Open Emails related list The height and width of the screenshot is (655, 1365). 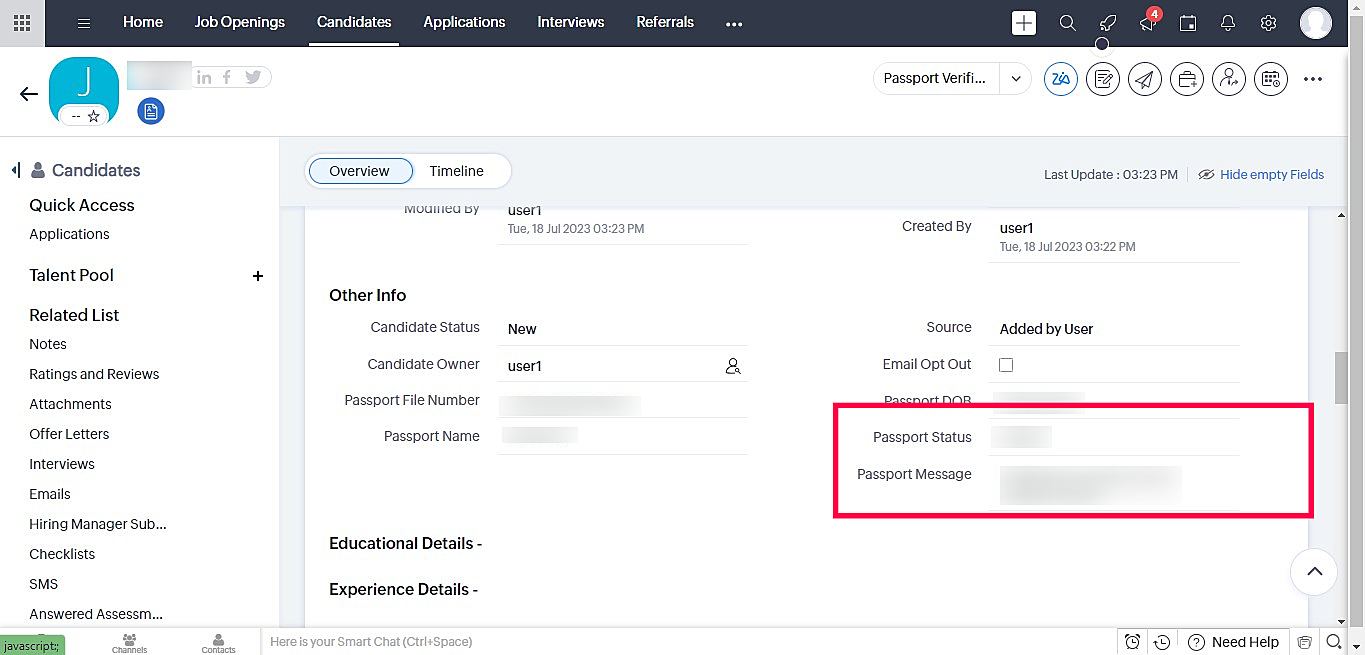[50, 494]
